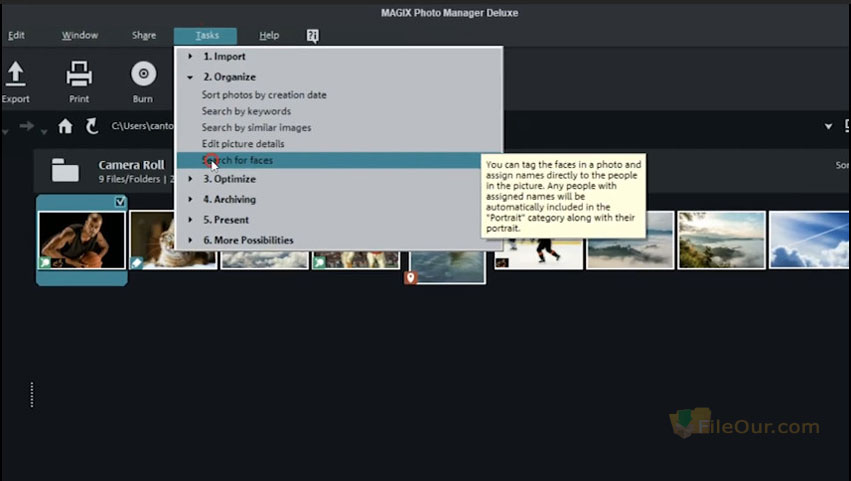851x481 pixels.
Task: Choose Search for faces
Action: tap(328, 160)
